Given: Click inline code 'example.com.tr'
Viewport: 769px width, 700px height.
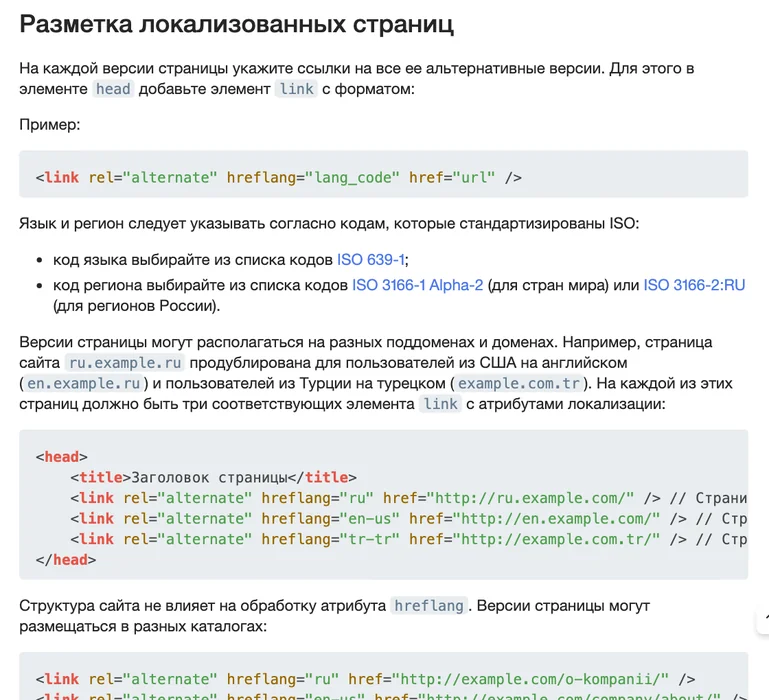Looking at the screenshot, I should point(519,383).
